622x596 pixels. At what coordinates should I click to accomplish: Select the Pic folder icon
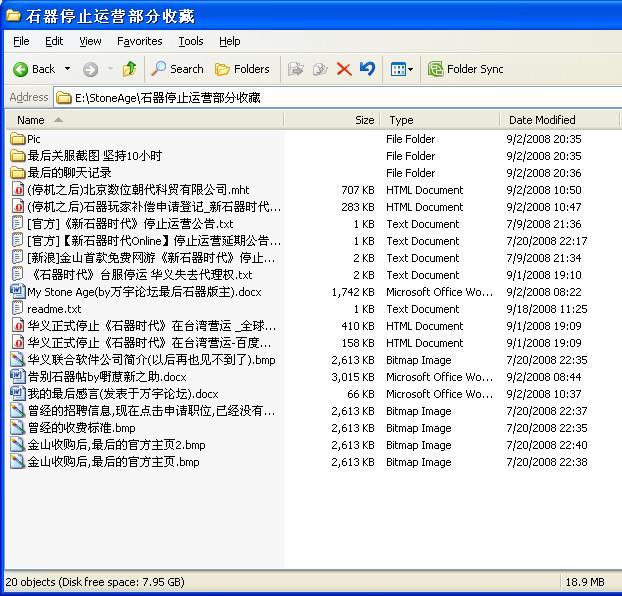click(x=18, y=139)
